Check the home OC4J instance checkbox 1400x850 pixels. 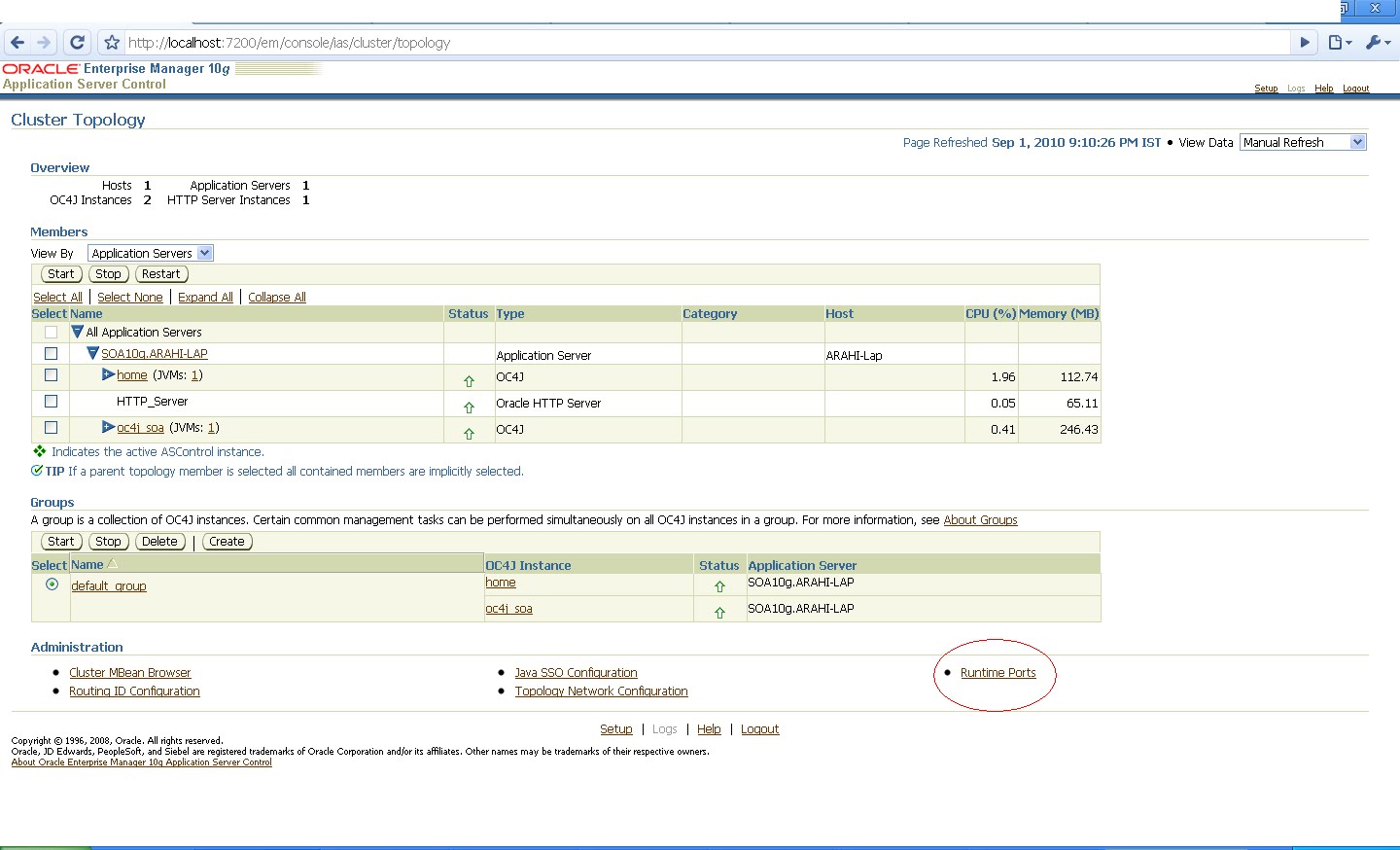(x=51, y=374)
